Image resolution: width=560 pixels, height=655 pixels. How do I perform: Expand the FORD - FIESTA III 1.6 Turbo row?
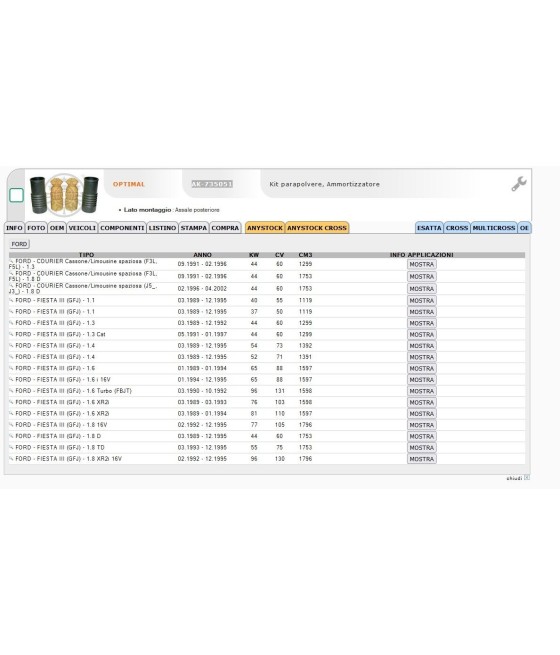coord(11,391)
